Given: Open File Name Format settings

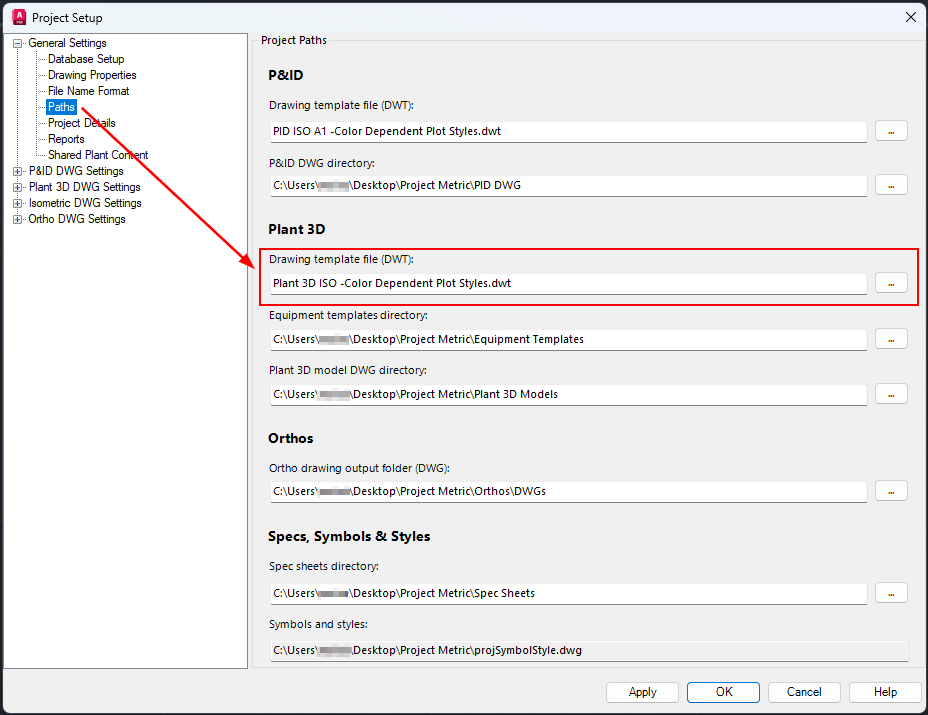Looking at the screenshot, I should point(88,91).
